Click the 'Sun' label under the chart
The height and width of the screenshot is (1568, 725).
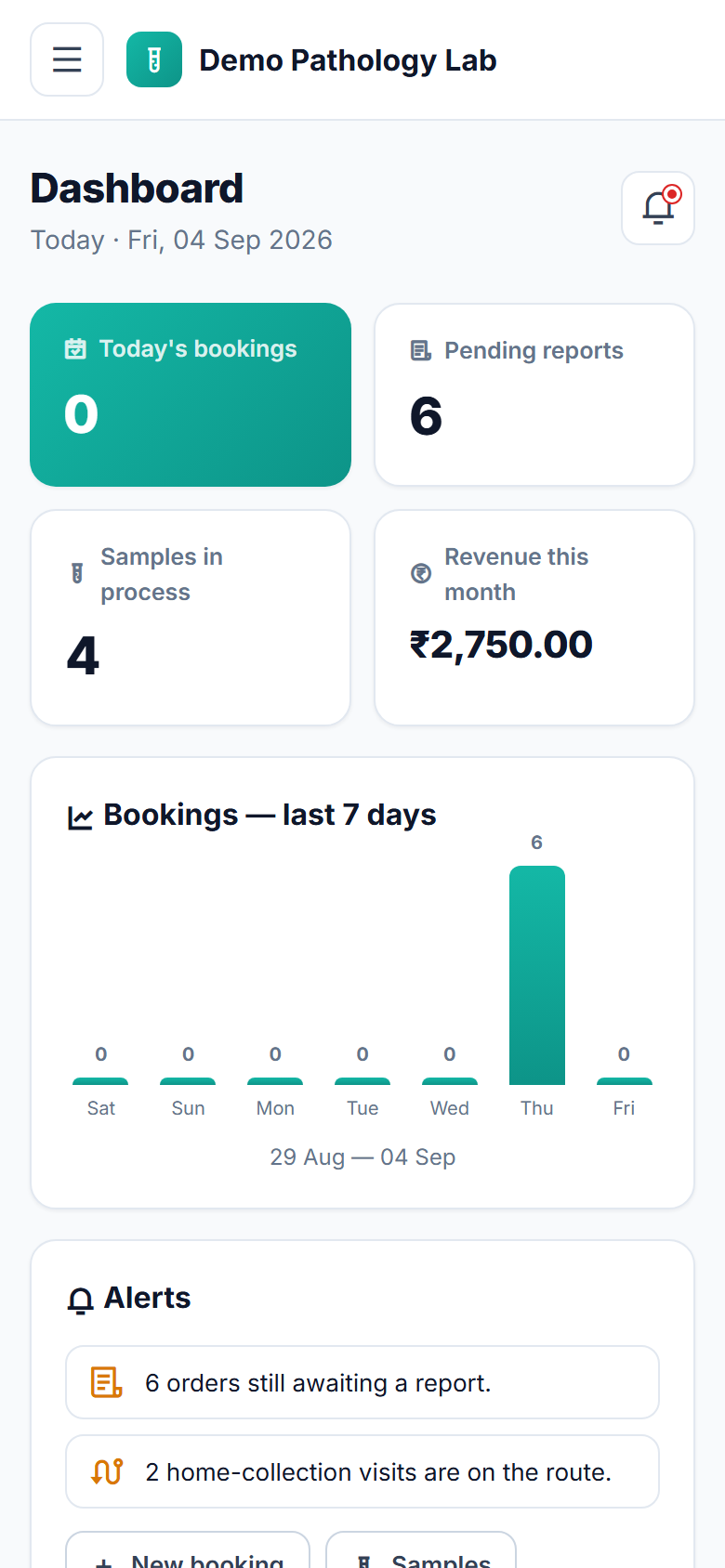188,1108
